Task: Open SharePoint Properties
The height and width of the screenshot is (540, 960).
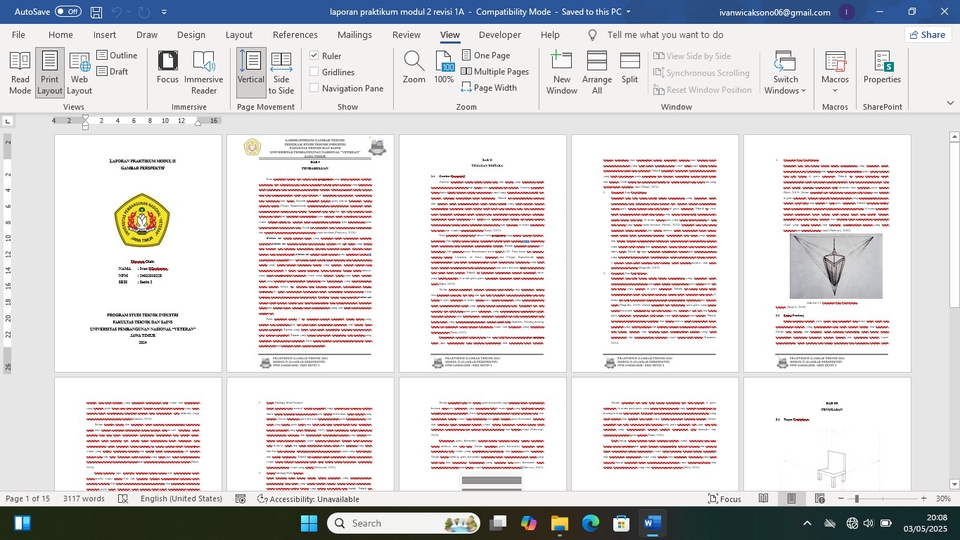Action: click(882, 67)
